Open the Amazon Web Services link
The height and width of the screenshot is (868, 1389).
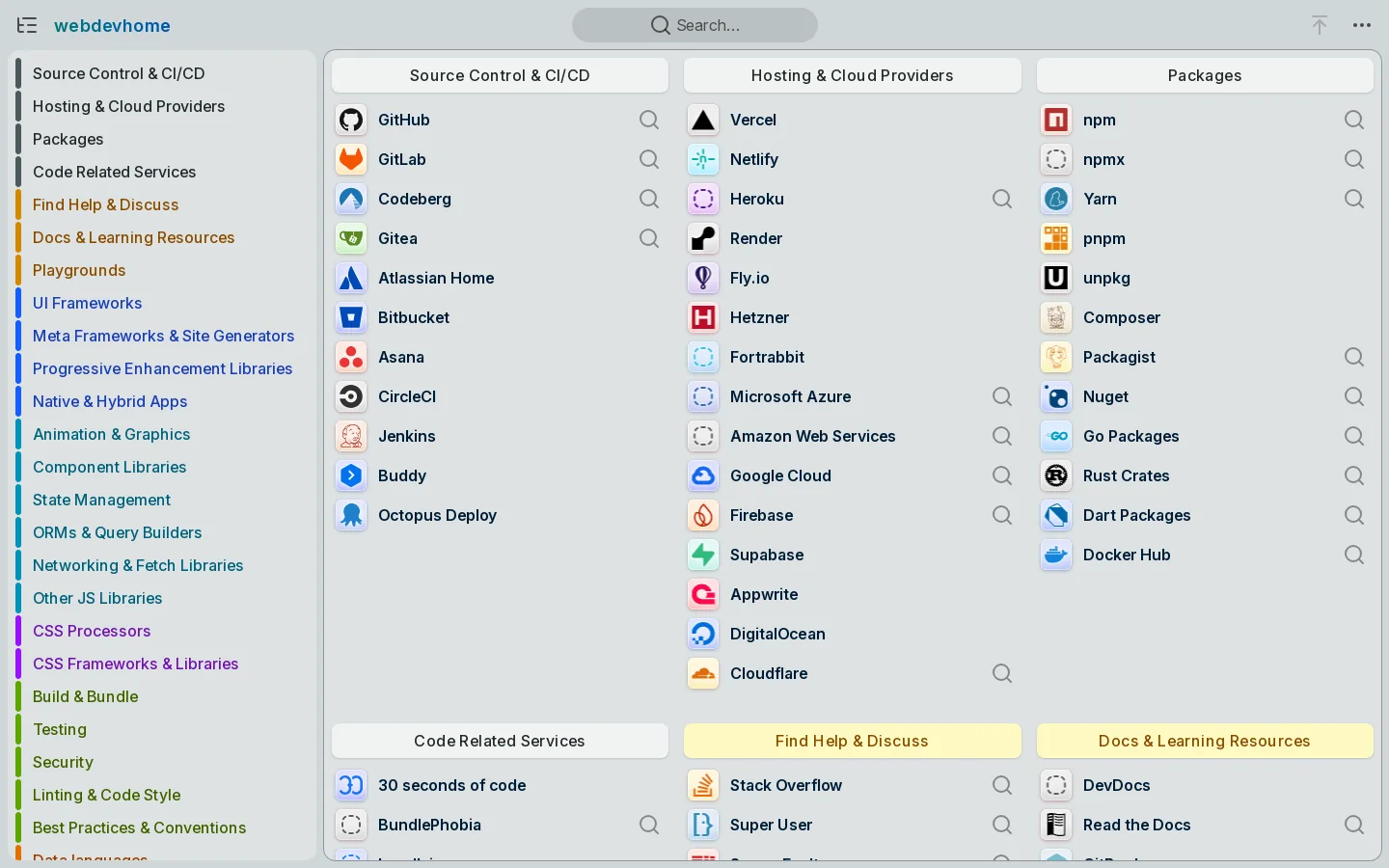tap(813, 436)
